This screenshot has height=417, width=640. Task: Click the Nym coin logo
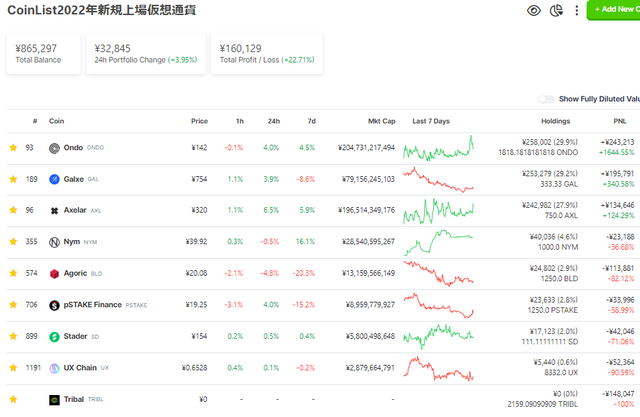pos(54,242)
